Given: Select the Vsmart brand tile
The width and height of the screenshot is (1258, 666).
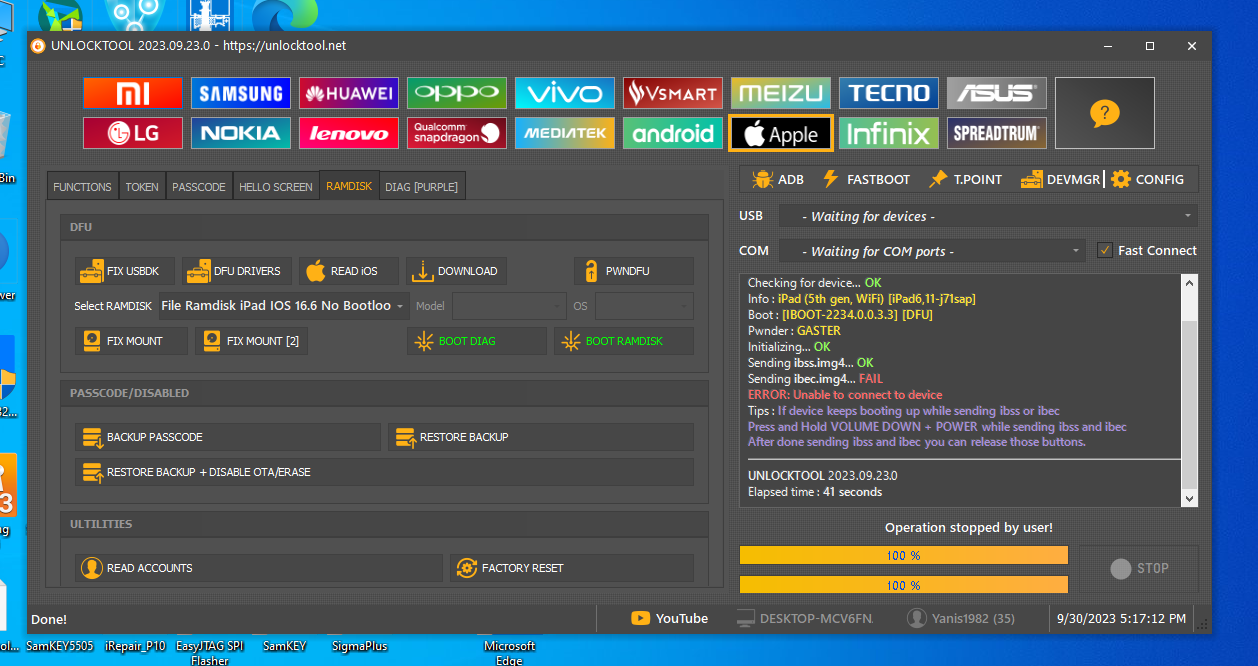Looking at the screenshot, I should (x=673, y=93).
